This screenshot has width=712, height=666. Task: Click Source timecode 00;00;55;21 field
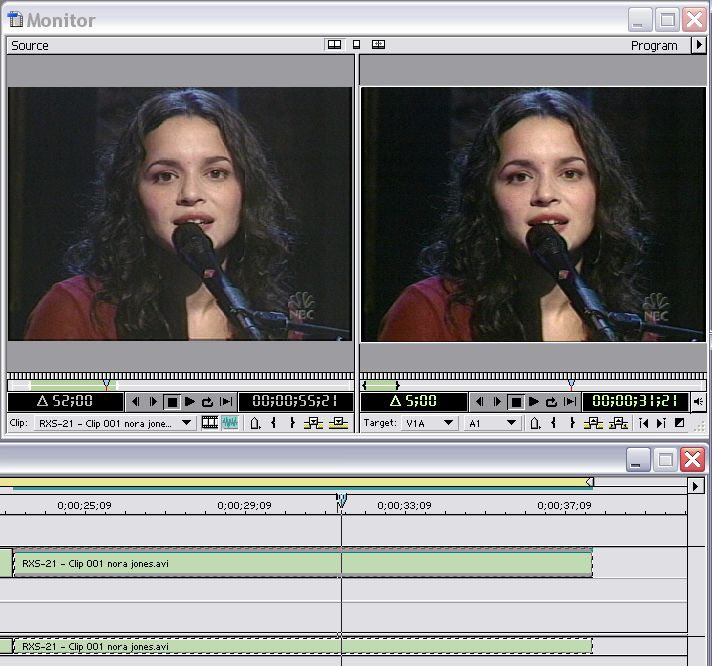click(295, 401)
